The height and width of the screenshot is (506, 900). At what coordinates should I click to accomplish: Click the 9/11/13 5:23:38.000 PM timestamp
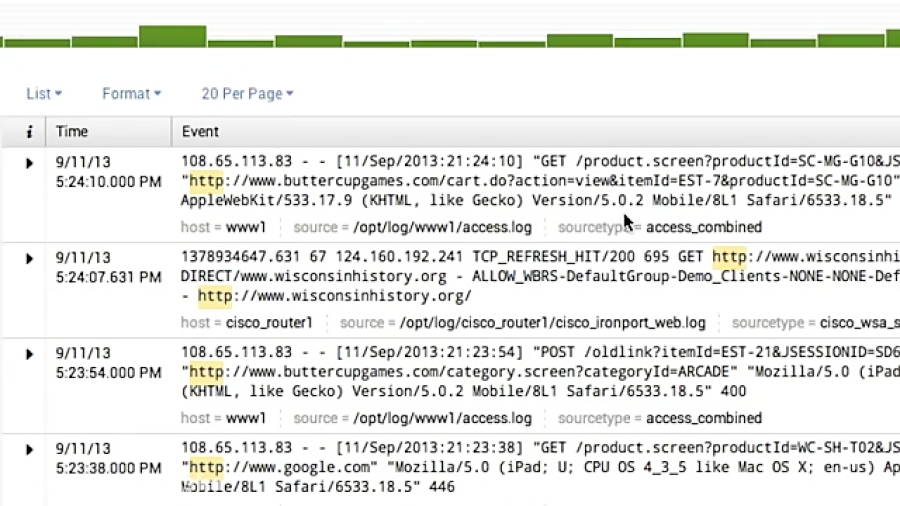[108, 458]
